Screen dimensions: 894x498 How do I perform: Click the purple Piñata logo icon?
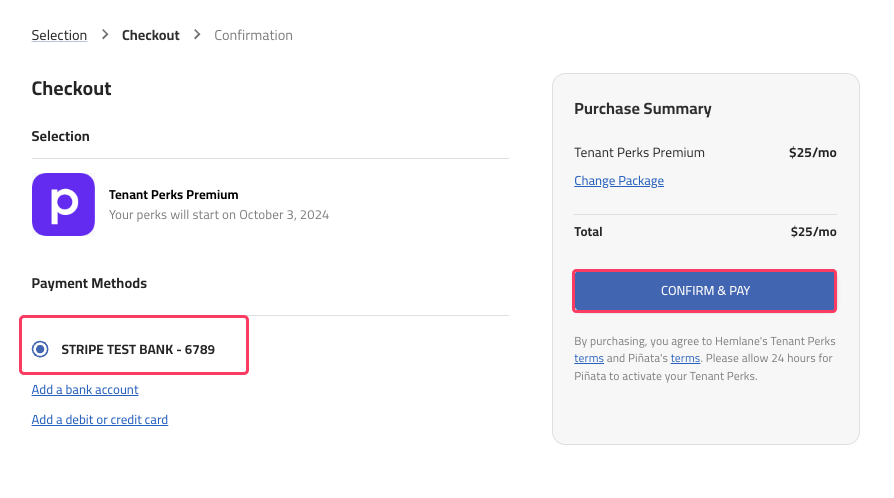[63, 204]
